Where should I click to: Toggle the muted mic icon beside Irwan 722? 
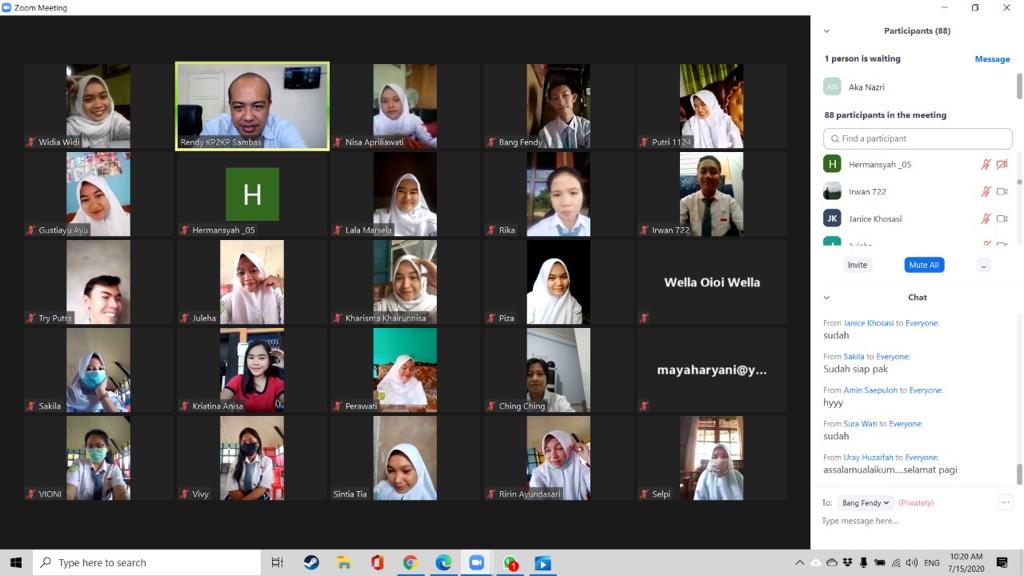coord(986,191)
